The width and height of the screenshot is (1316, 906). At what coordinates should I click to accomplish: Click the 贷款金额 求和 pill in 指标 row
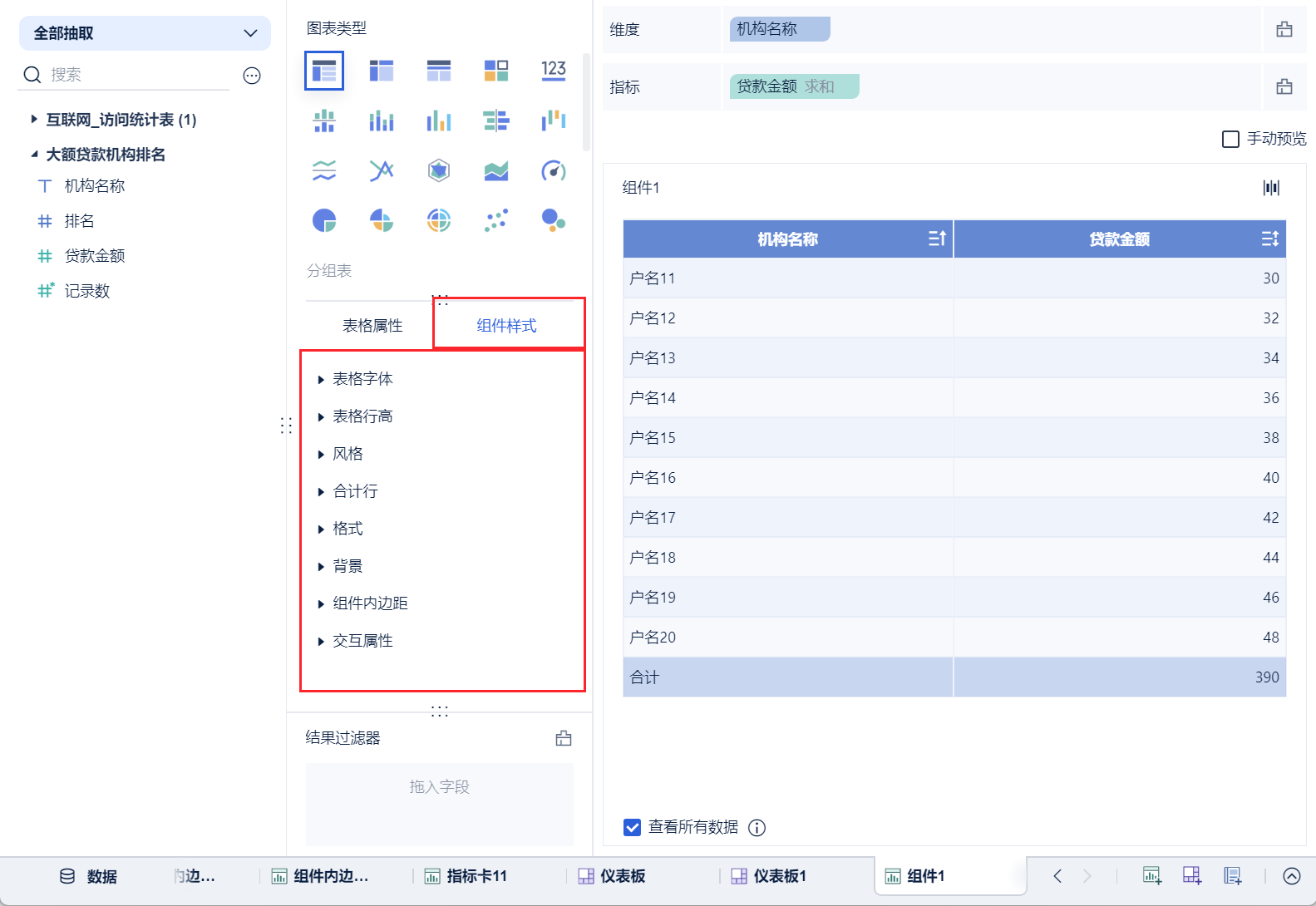pyautogui.click(x=795, y=86)
